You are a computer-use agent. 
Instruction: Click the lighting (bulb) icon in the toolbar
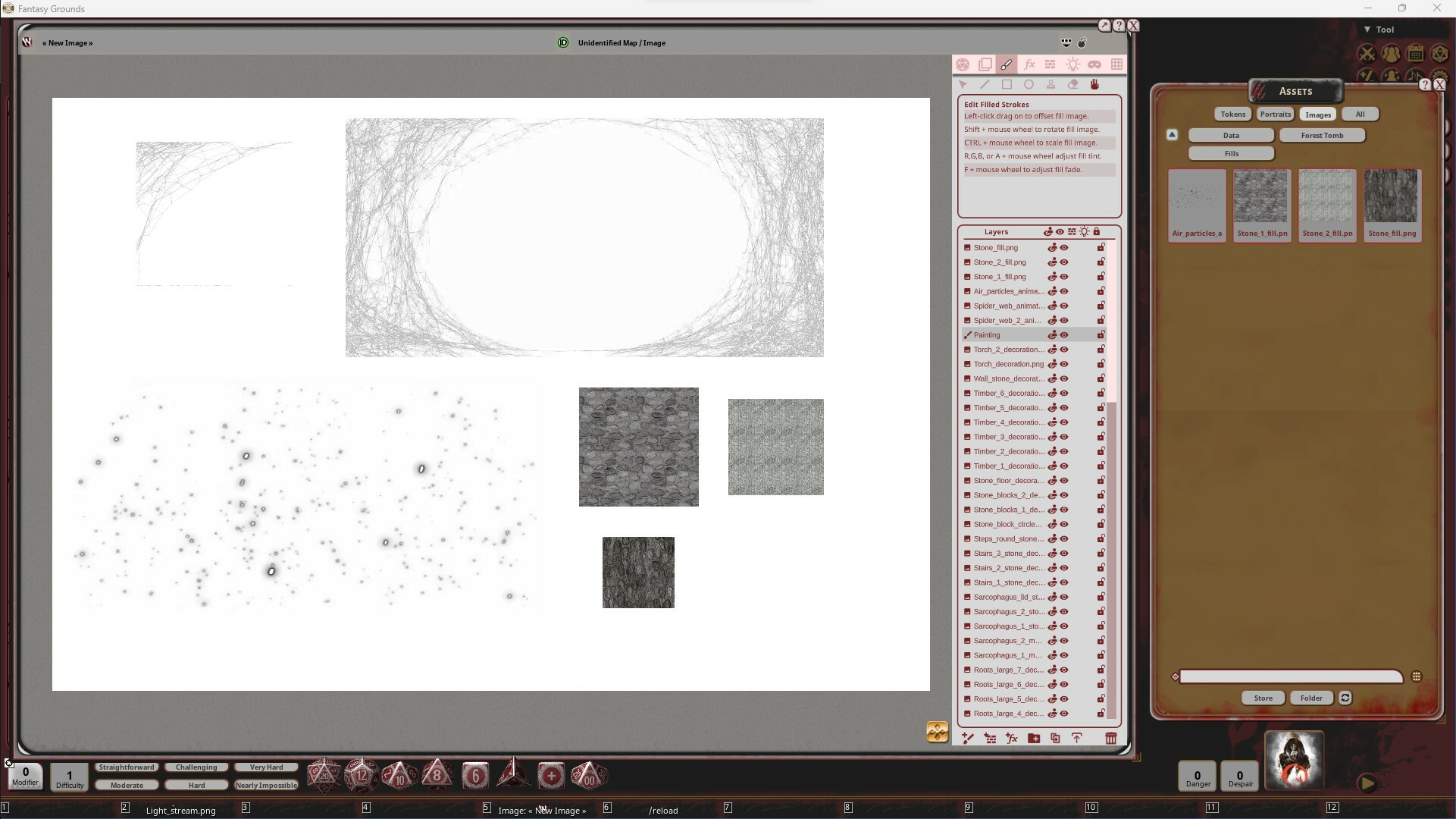point(1073,64)
